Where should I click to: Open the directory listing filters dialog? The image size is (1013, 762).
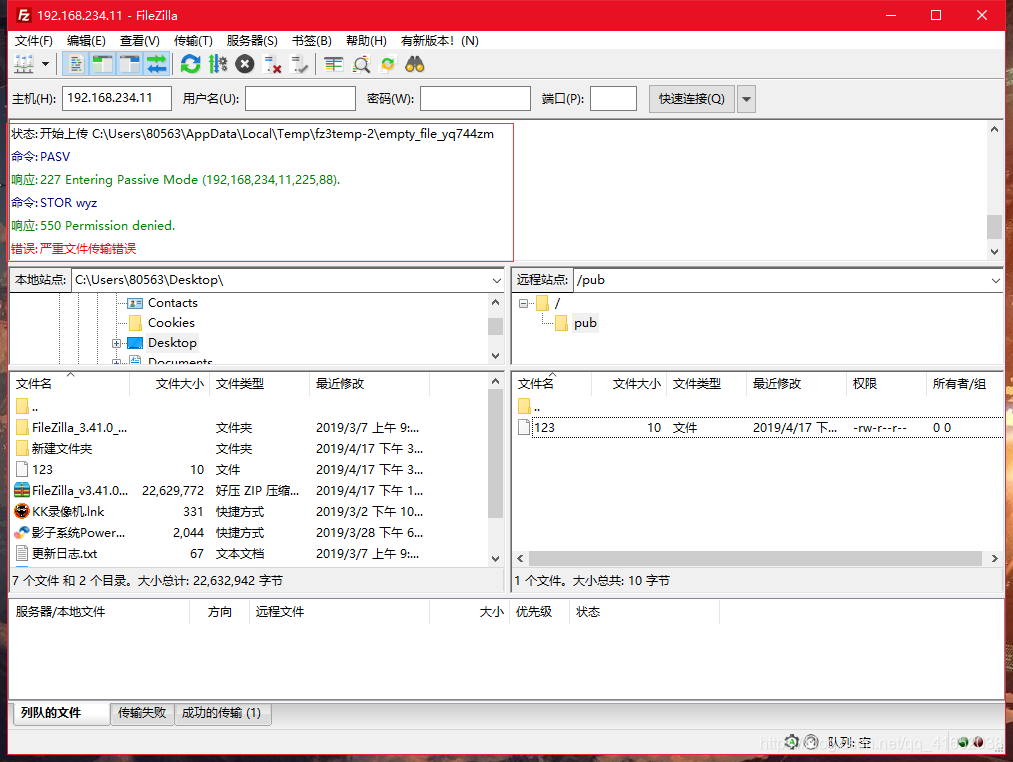tap(333, 64)
